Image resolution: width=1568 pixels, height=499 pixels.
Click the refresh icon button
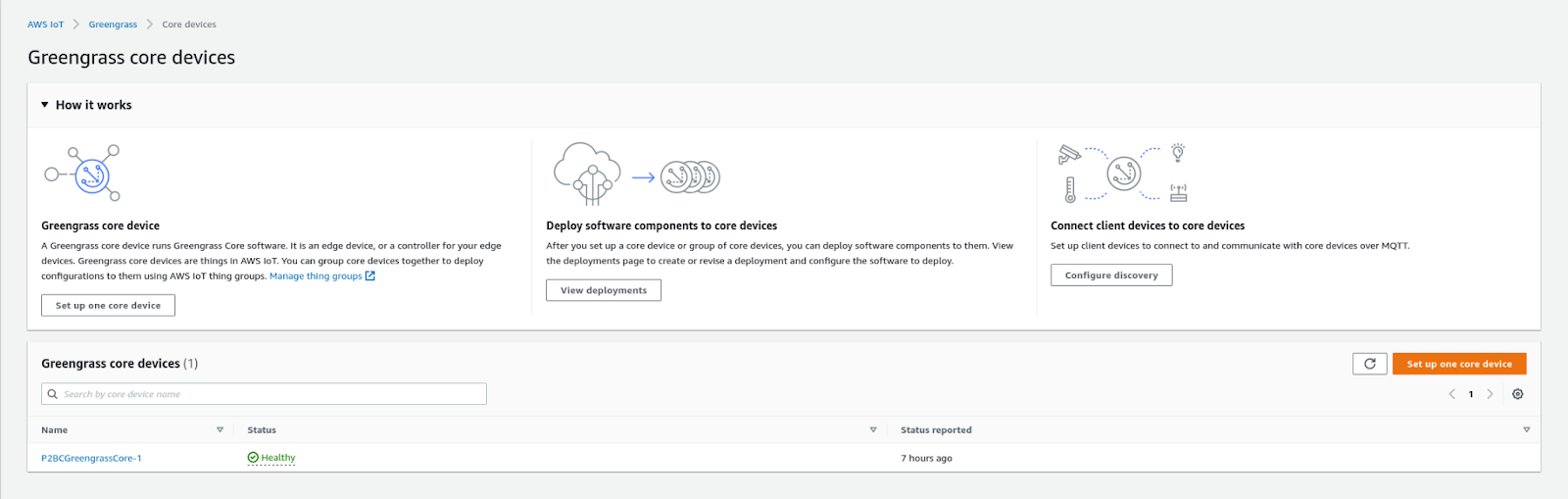coord(1369,364)
